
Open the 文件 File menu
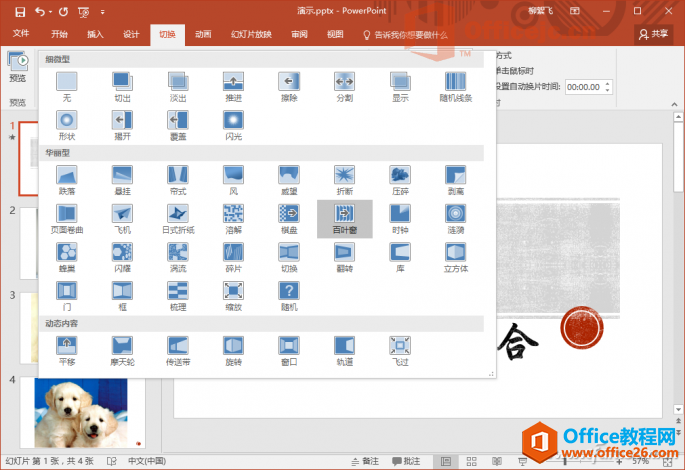click(21, 34)
